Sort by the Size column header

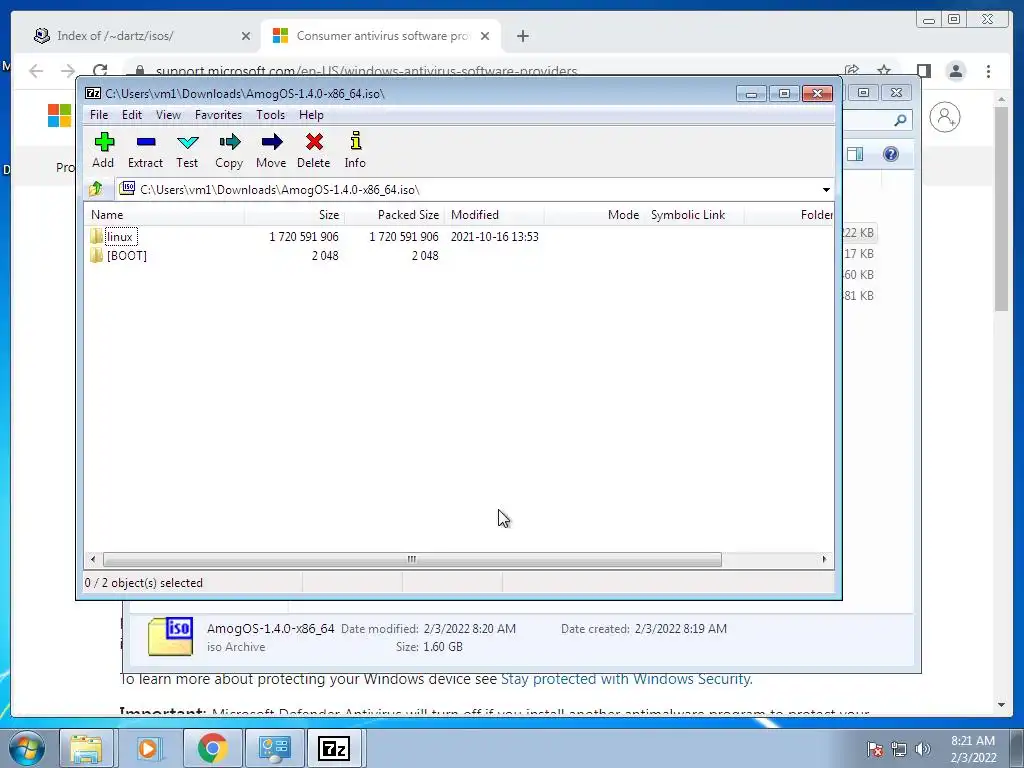(x=295, y=215)
